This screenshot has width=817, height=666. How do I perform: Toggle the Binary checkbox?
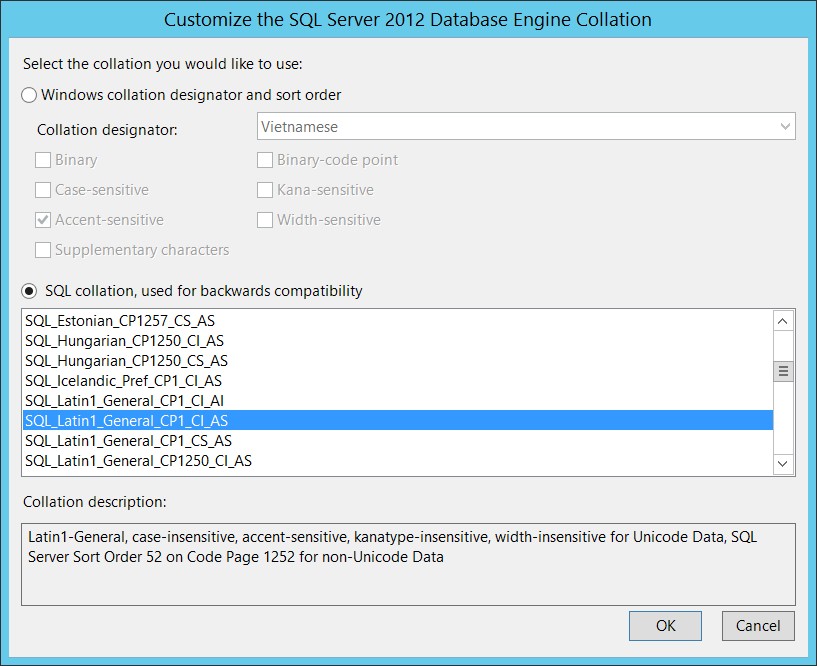pyautogui.click(x=43, y=160)
